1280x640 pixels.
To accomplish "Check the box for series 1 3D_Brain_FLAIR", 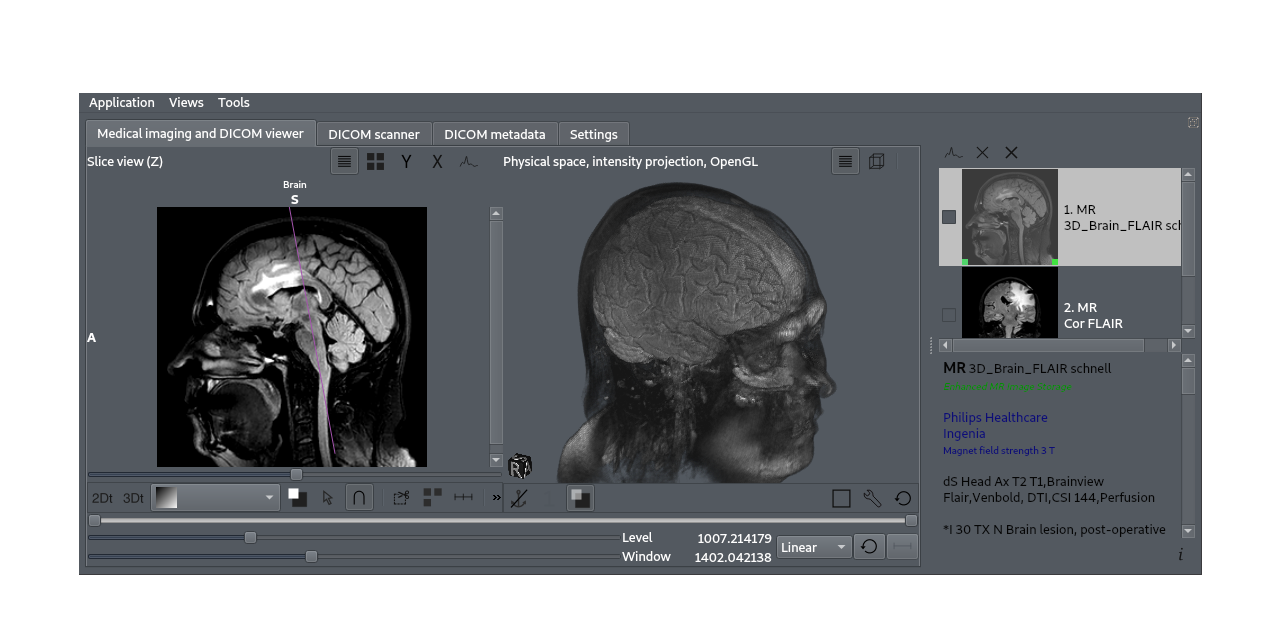I will pos(949,217).
